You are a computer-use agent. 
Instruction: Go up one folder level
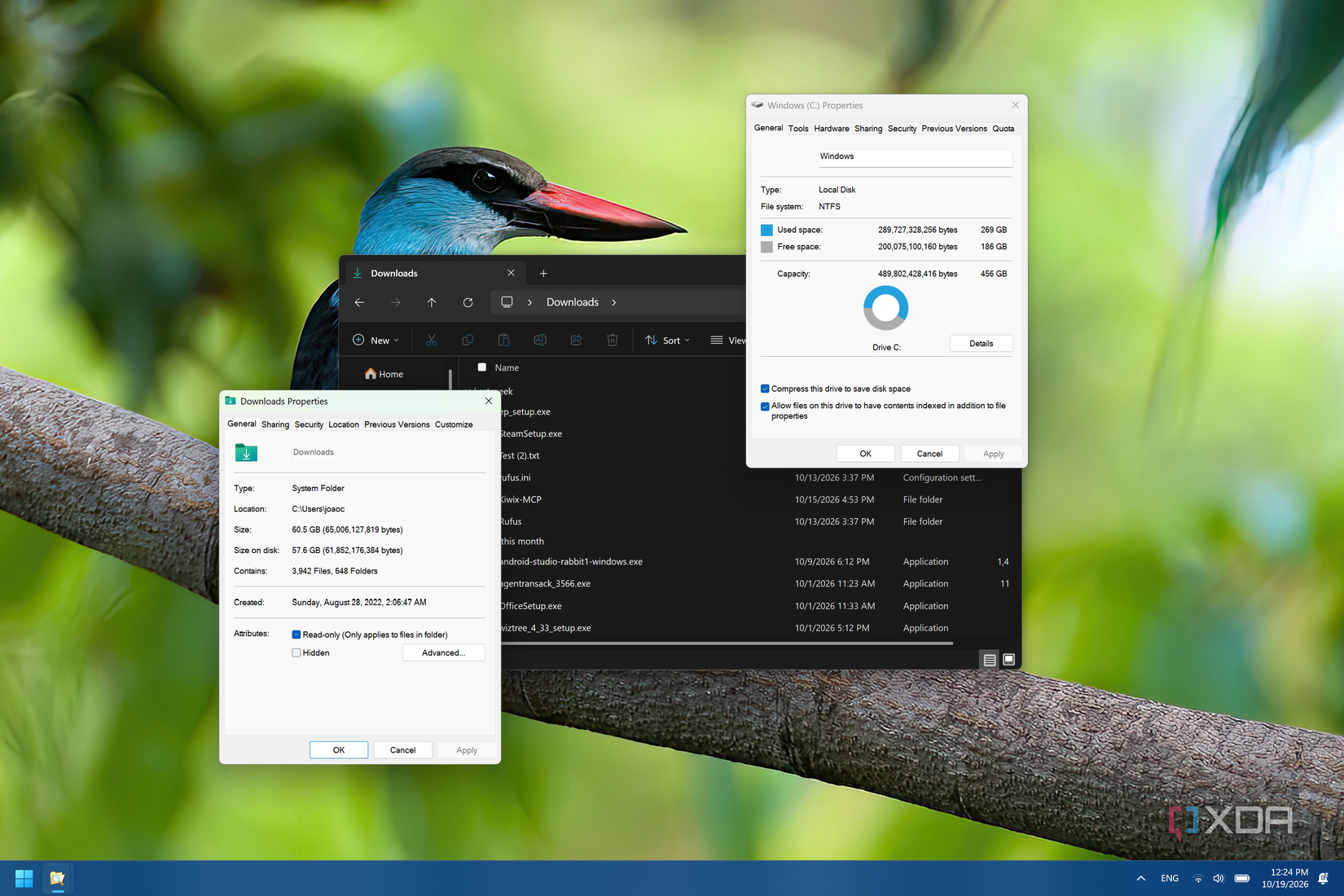click(x=432, y=302)
